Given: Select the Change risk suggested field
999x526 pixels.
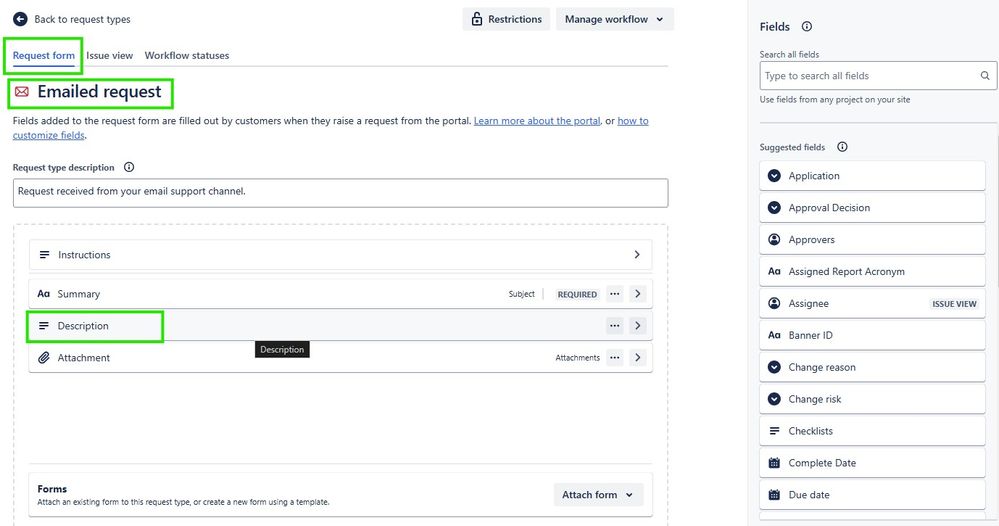Looking at the screenshot, I should point(872,399).
